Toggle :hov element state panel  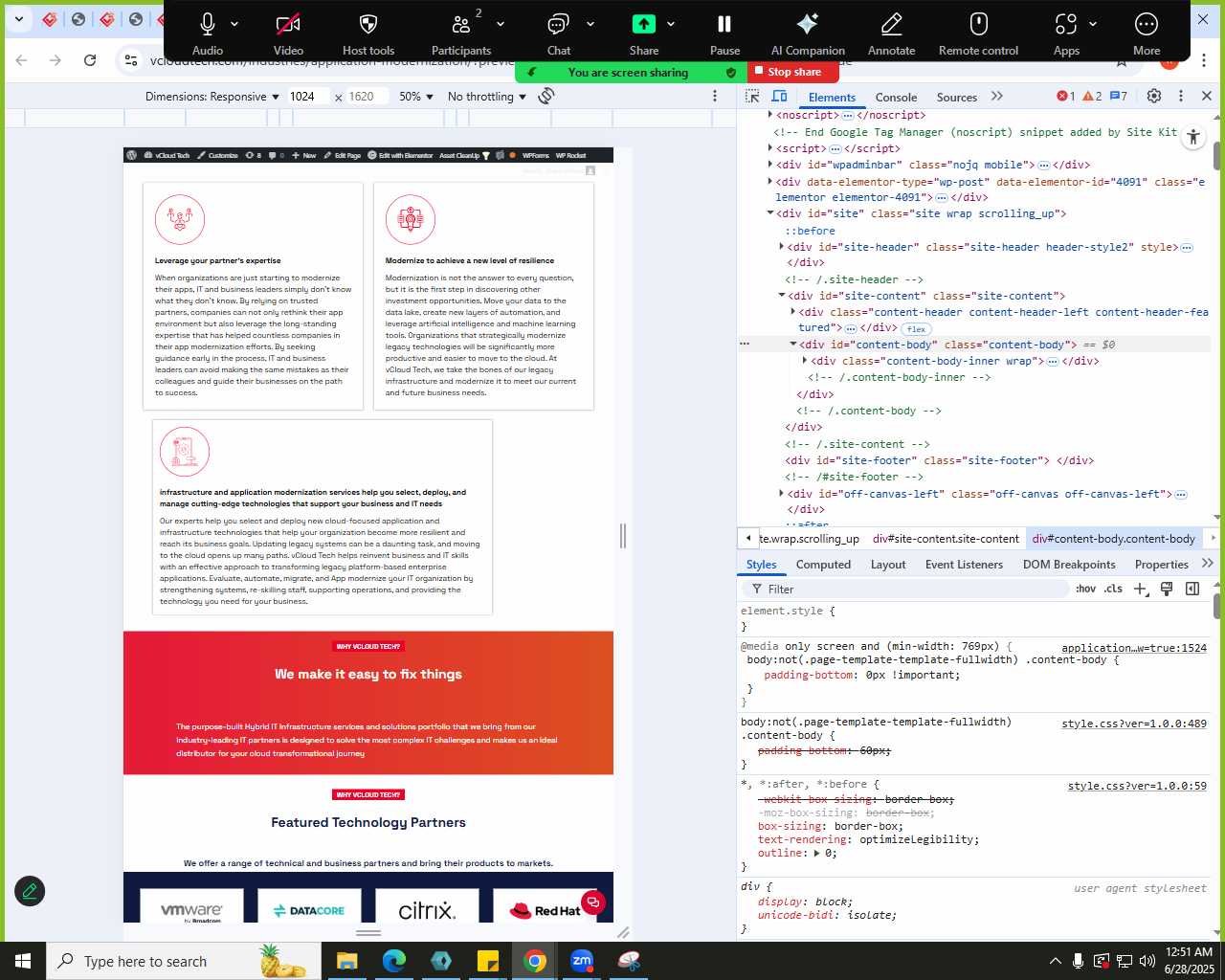[1085, 589]
